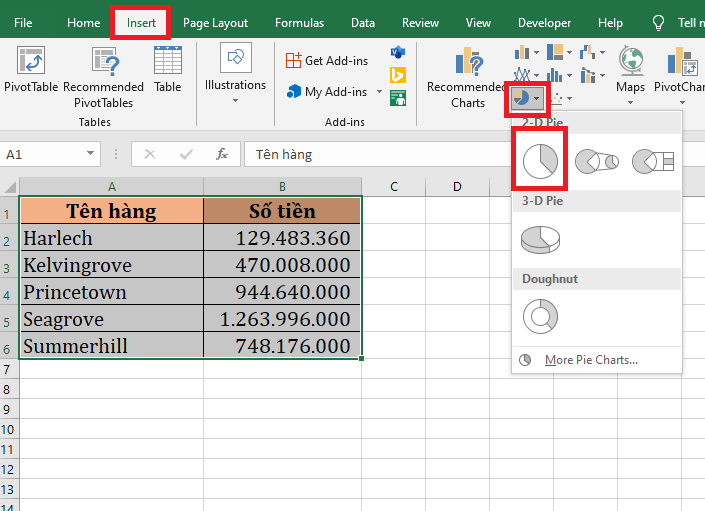
Task: Click Get Add-ins button
Action: pyautogui.click(x=326, y=60)
